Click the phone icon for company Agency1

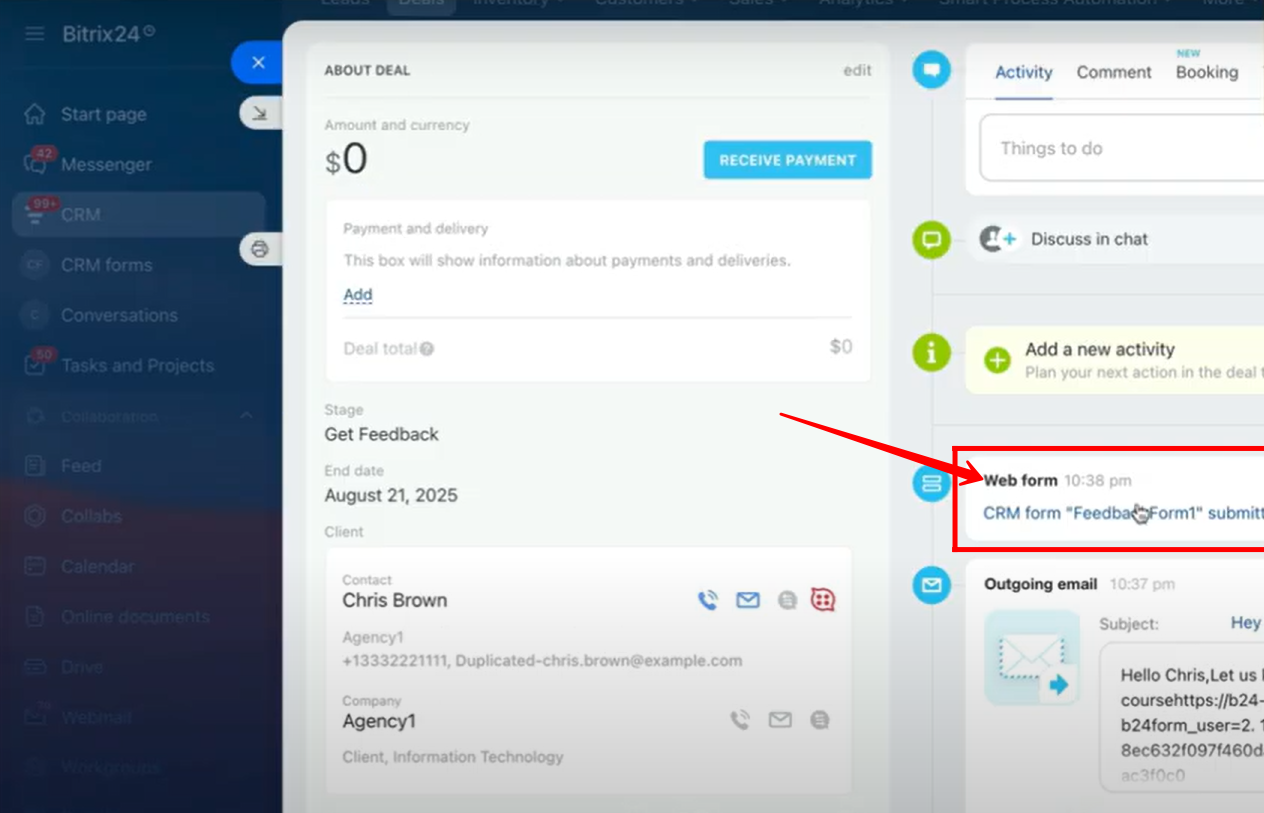click(740, 720)
